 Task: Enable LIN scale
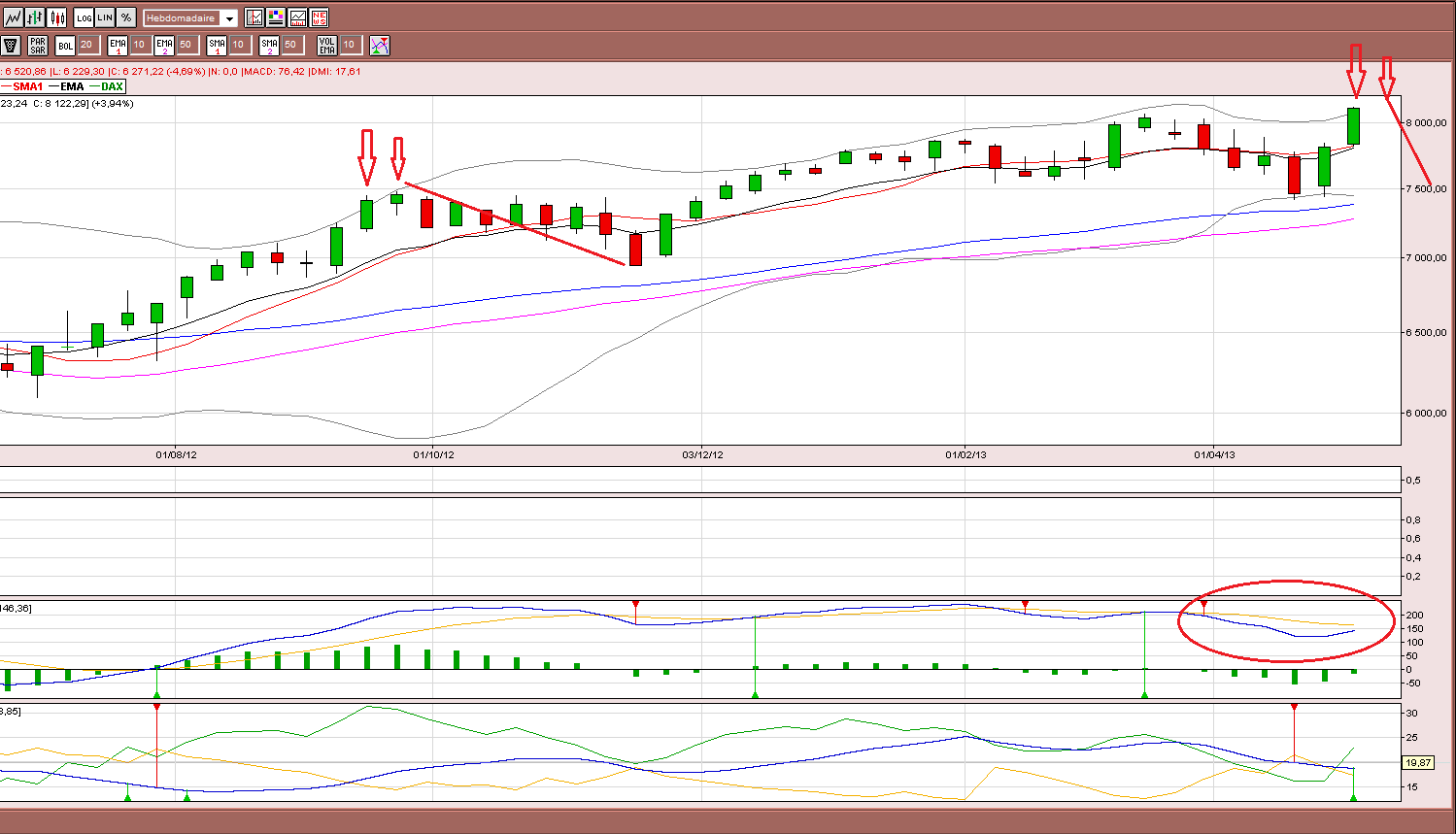tap(105, 17)
